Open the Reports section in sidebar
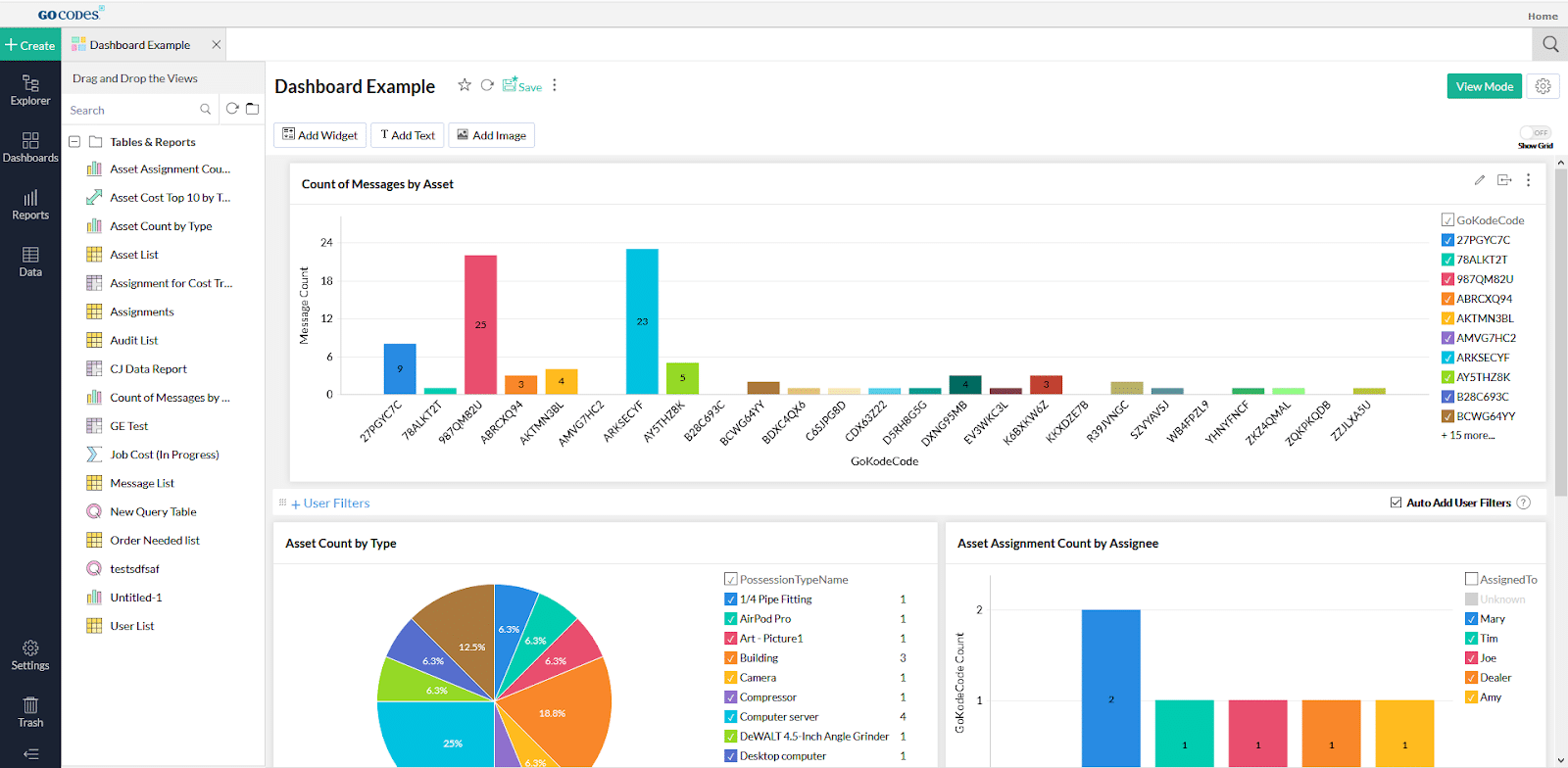This screenshot has width=1568, height=768. [30, 205]
